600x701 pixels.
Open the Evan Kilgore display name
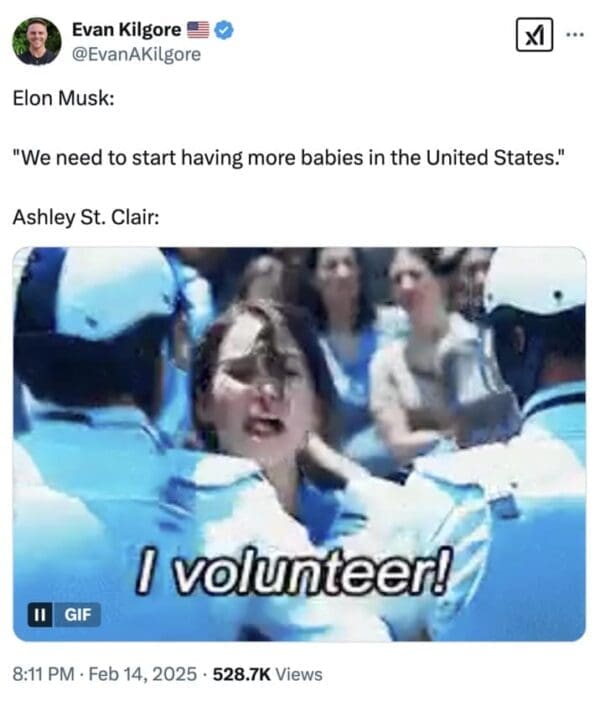click(x=127, y=30)
